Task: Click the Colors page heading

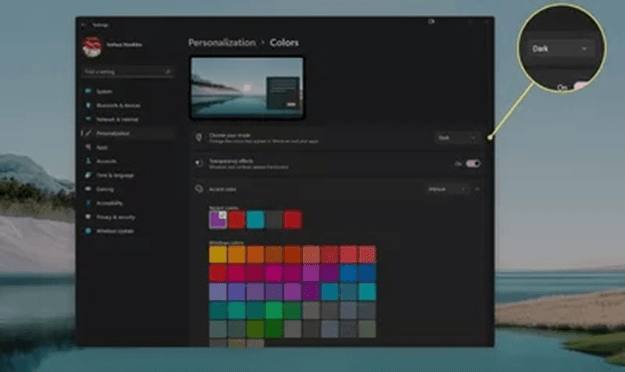Action: click(284, 43)
